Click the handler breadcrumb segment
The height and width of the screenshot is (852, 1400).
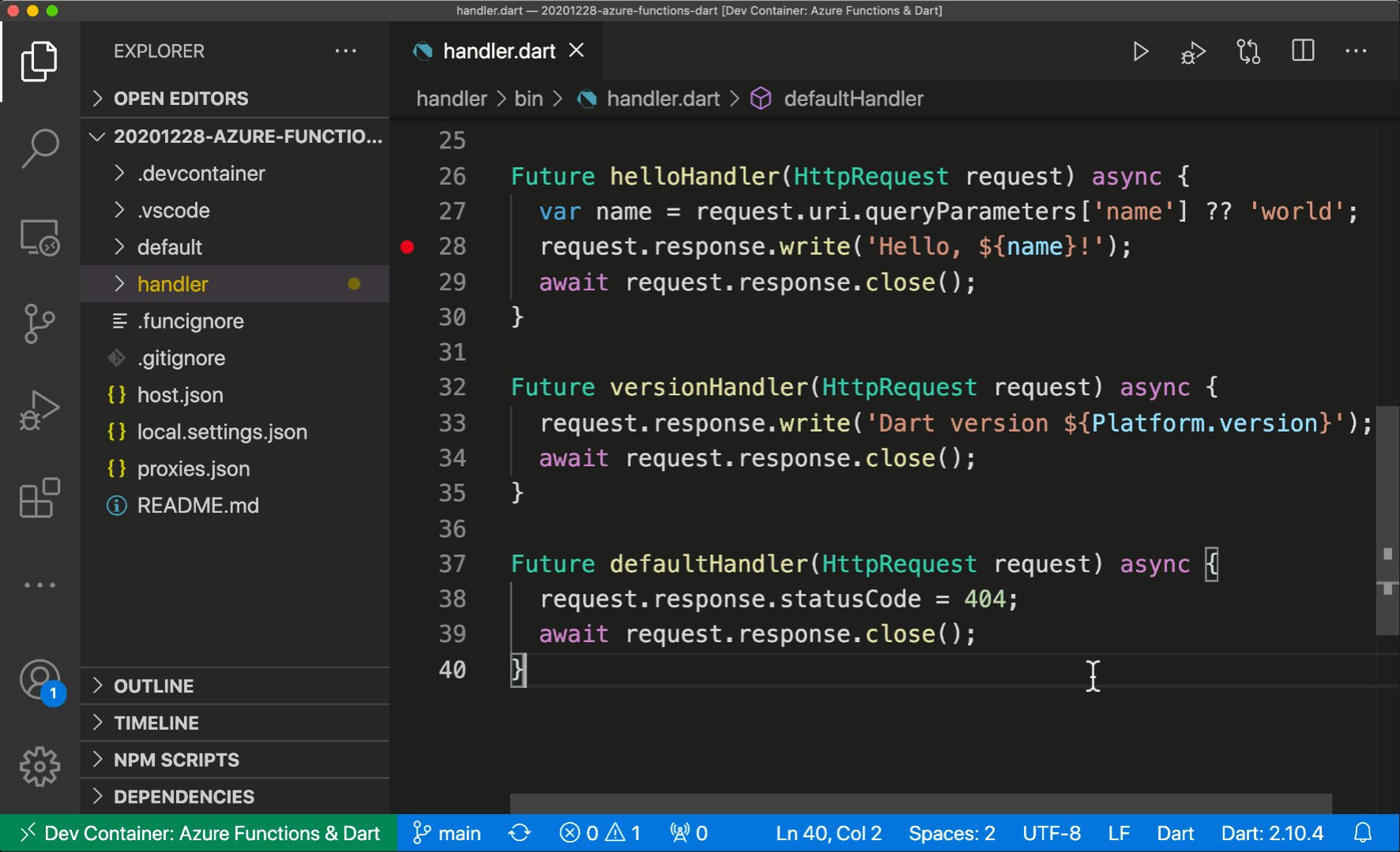[x=451, y=99]
